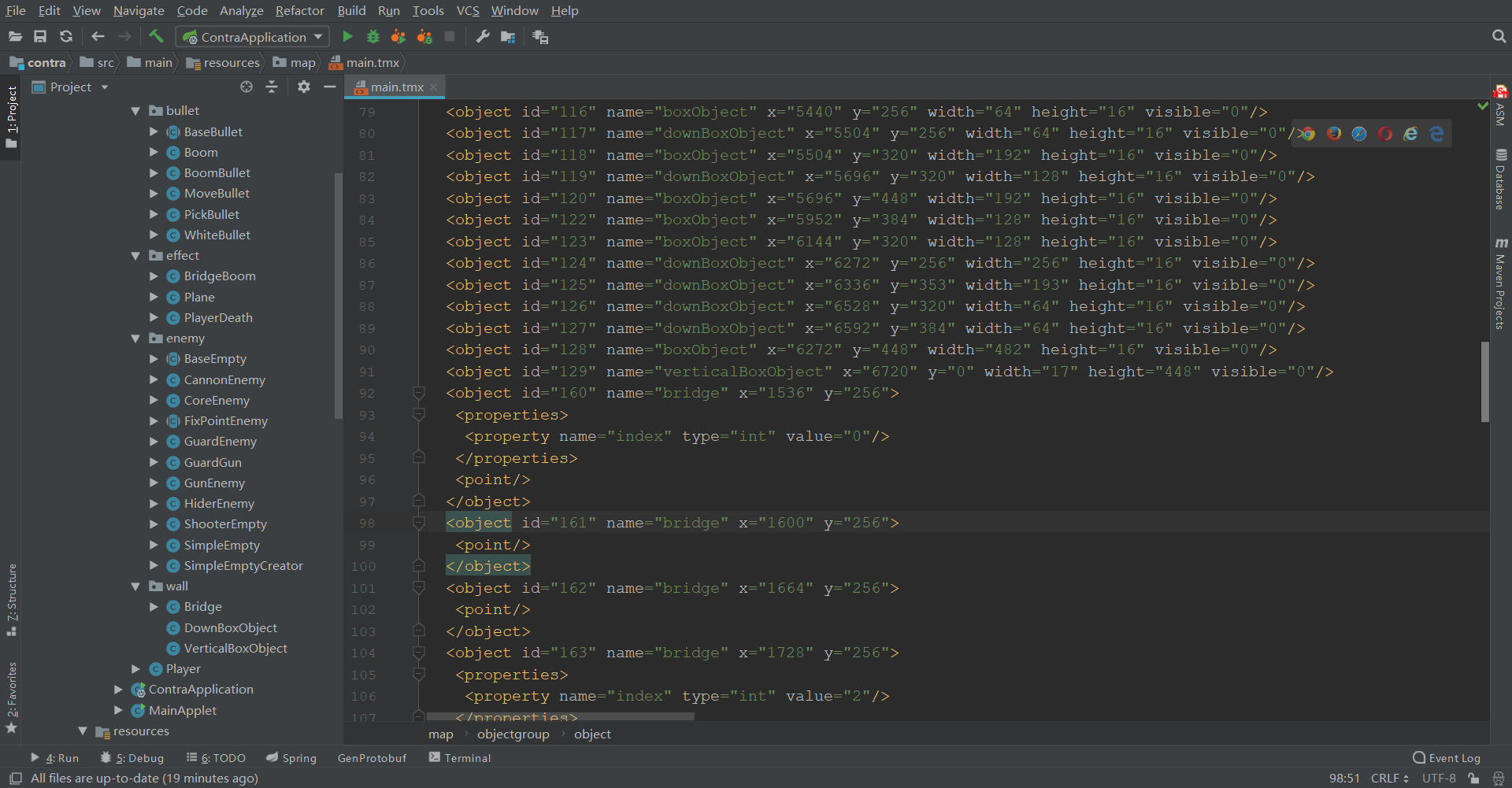The image size is (1512, 788).
Task: Collapse the wall package
Action: 135,586
